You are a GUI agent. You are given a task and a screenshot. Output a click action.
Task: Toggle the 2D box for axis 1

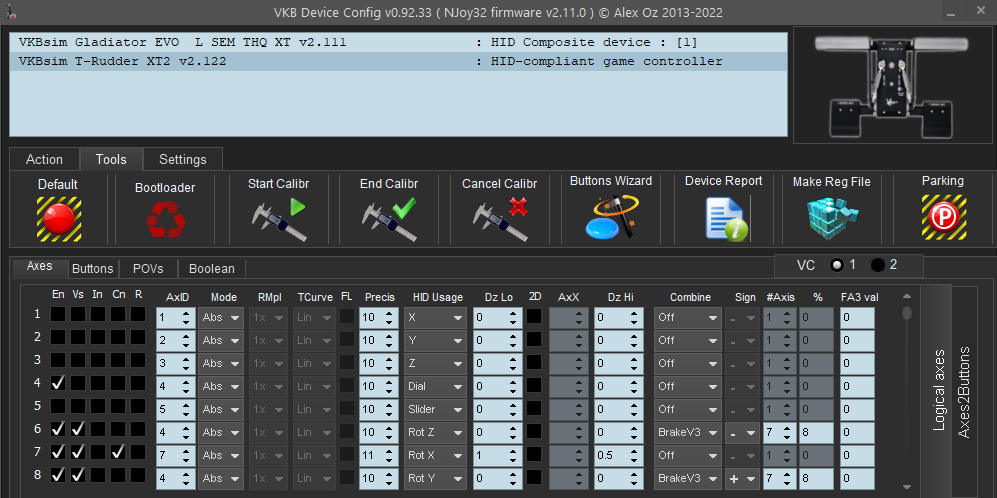(534, 315)
